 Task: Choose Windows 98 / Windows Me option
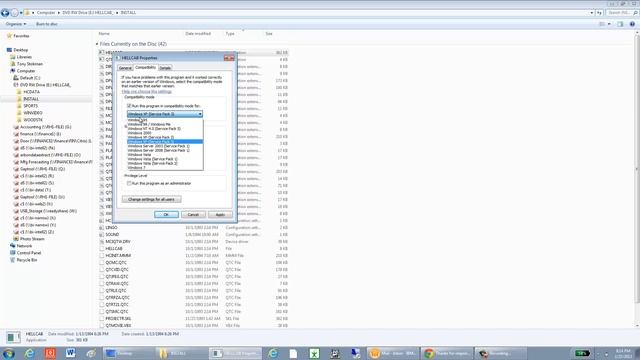coord(165,124)
